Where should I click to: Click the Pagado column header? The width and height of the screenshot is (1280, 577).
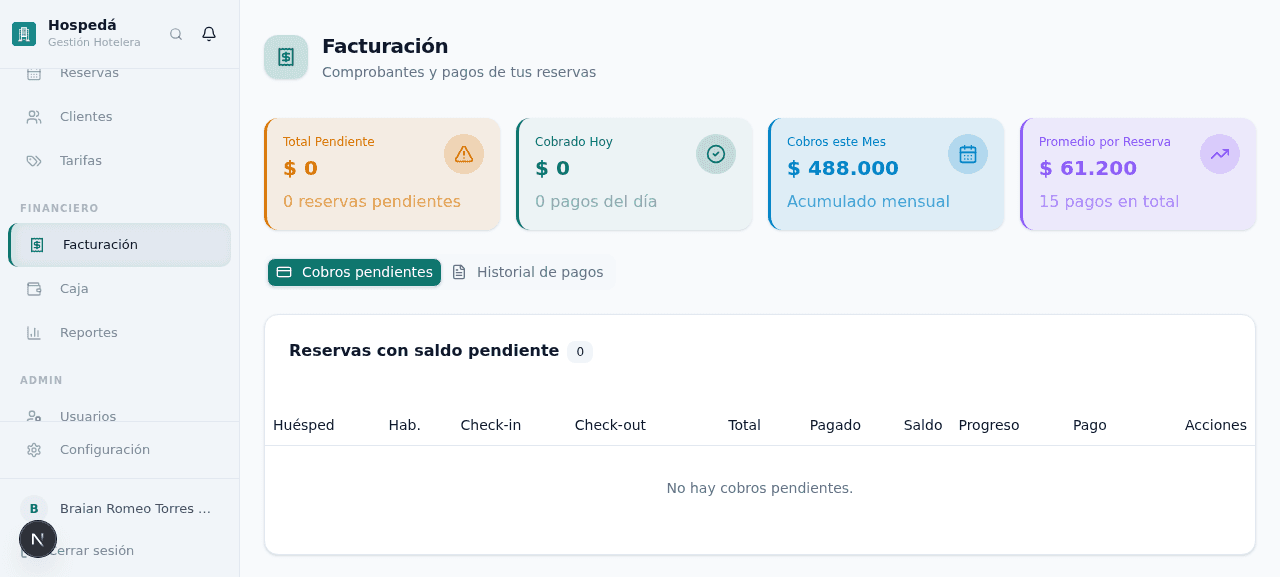(x=835, y=425)
